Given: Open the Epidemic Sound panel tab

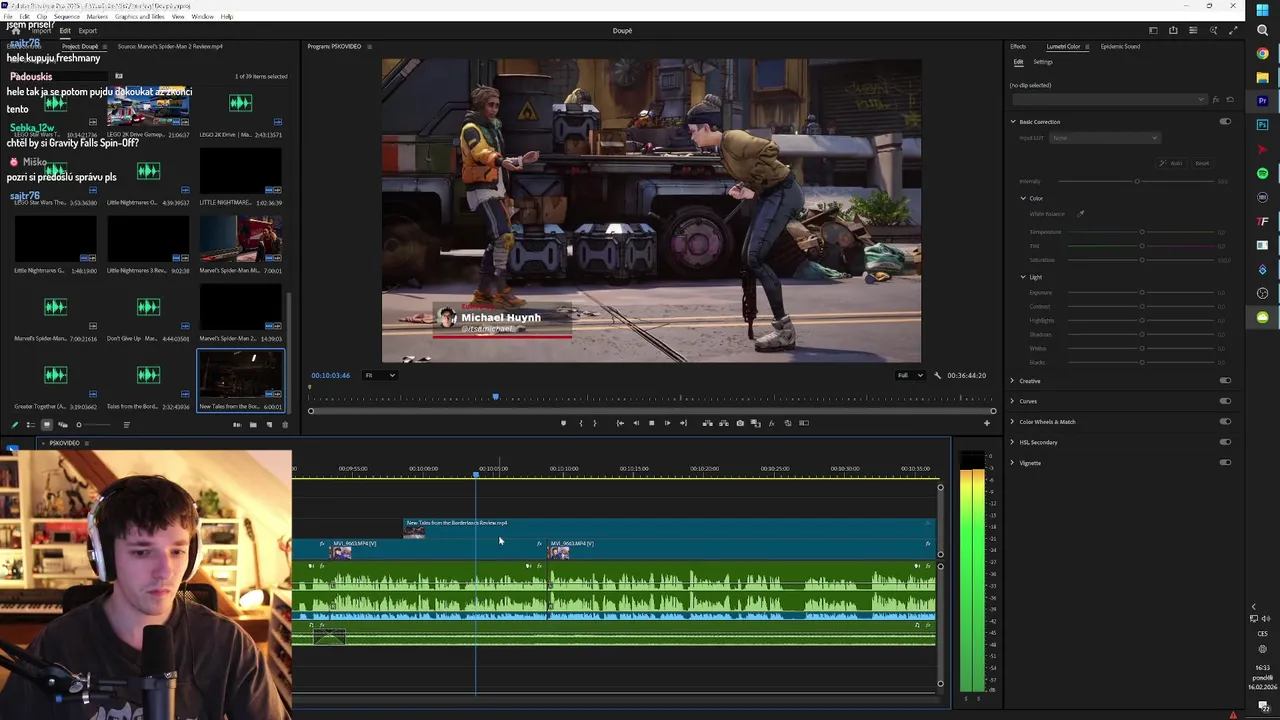Looking at the screenshot, I should [1120, 47].
